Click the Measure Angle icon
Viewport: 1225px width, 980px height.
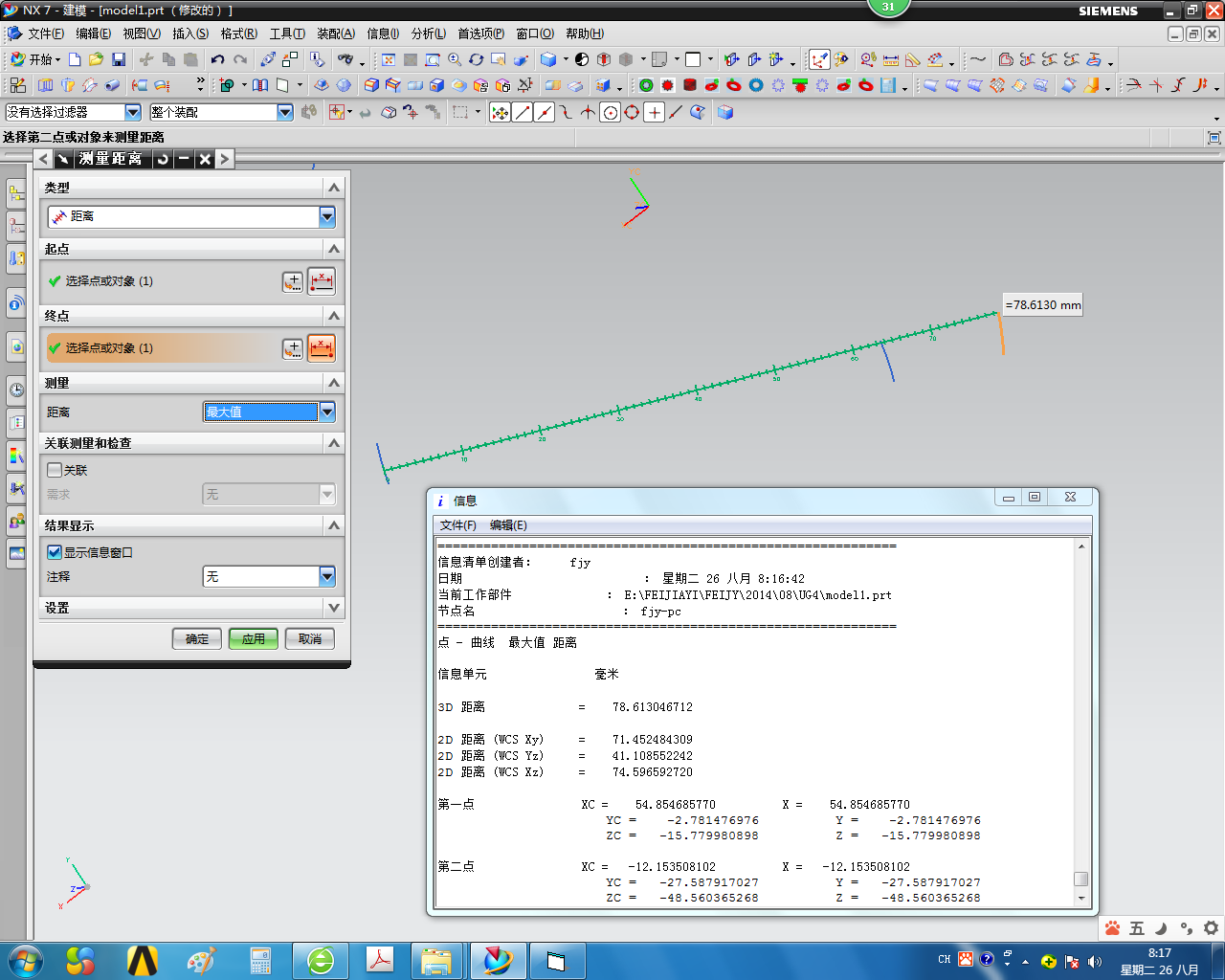coord(913,59)
